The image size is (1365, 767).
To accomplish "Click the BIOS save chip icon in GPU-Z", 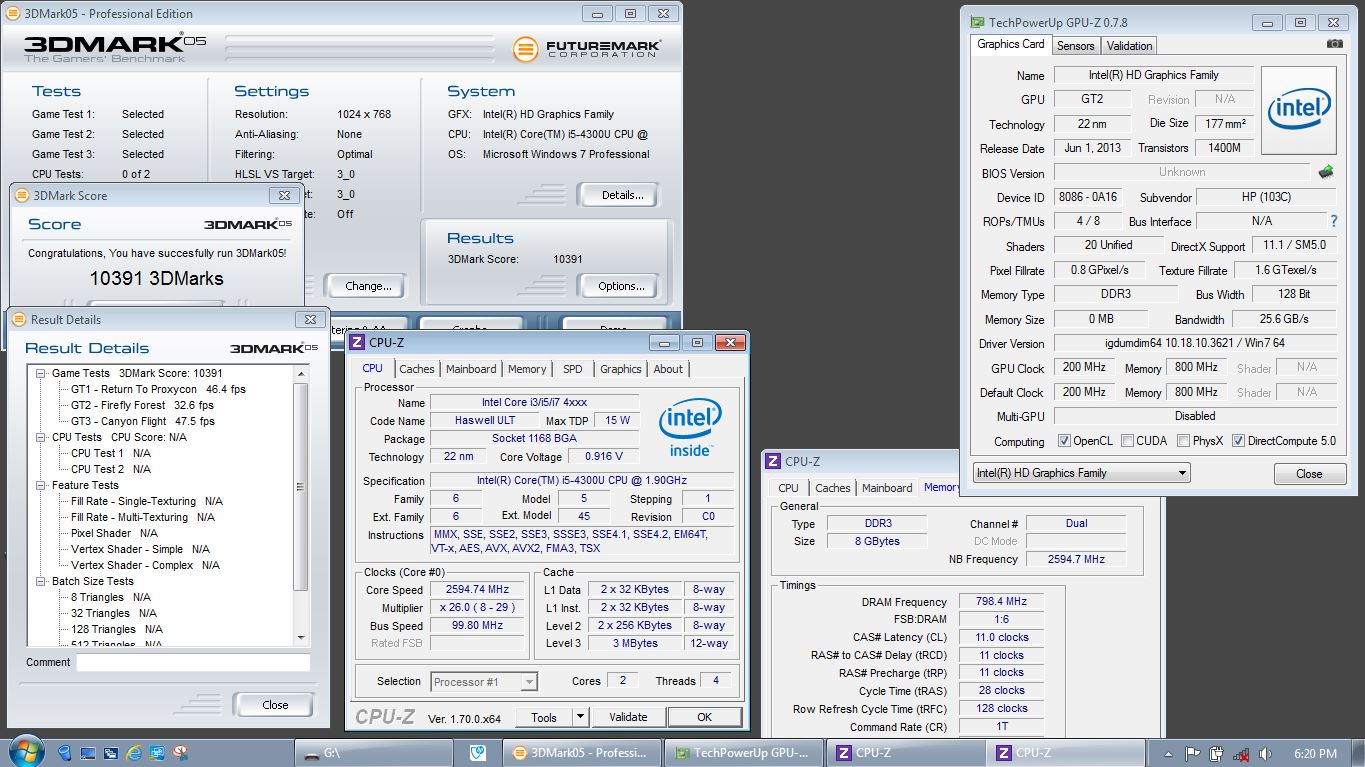I will click(1326, 172).
